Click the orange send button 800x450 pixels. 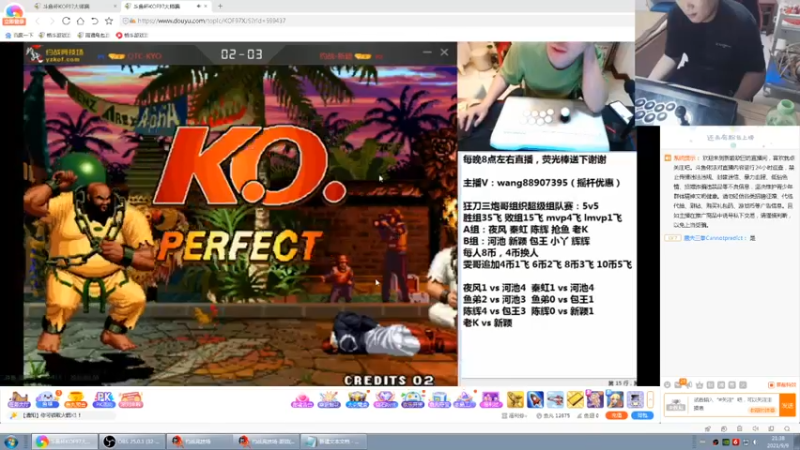pyautogui.click(x=788, y=405)
